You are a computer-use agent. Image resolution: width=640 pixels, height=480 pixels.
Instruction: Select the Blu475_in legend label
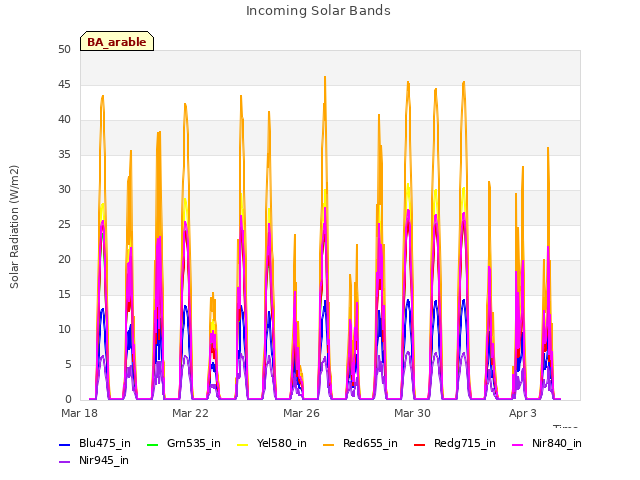(x=105, y=444)
